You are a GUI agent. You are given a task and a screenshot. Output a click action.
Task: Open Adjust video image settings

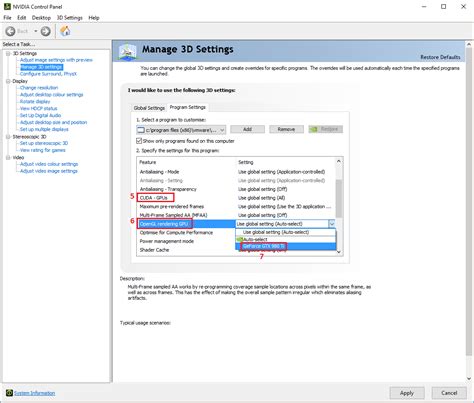pos(49,171)
